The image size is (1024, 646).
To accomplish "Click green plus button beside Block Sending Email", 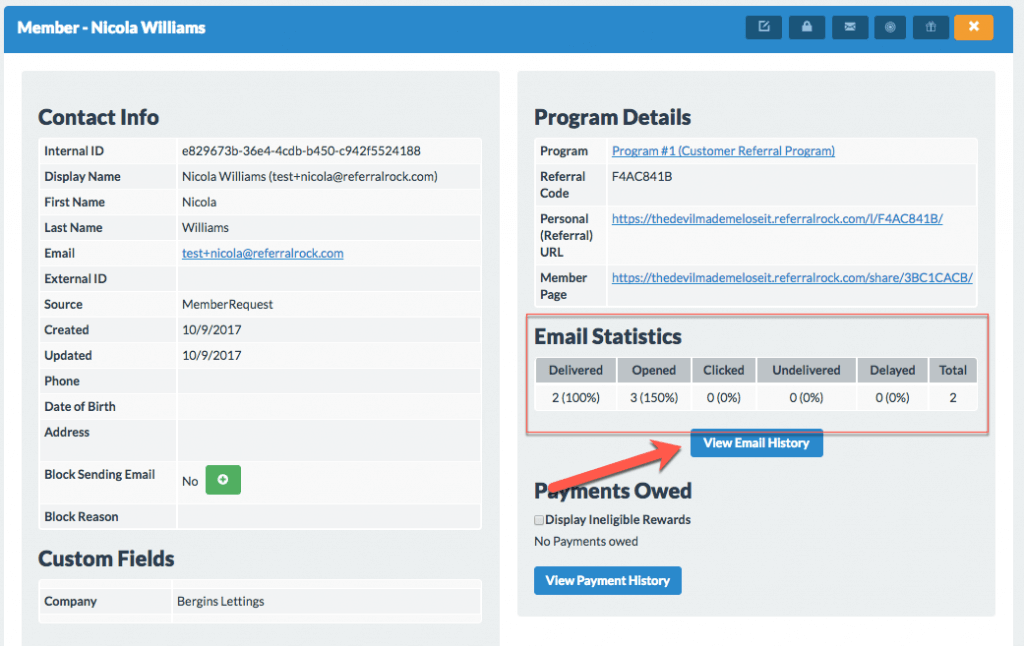I will point(223,479).
